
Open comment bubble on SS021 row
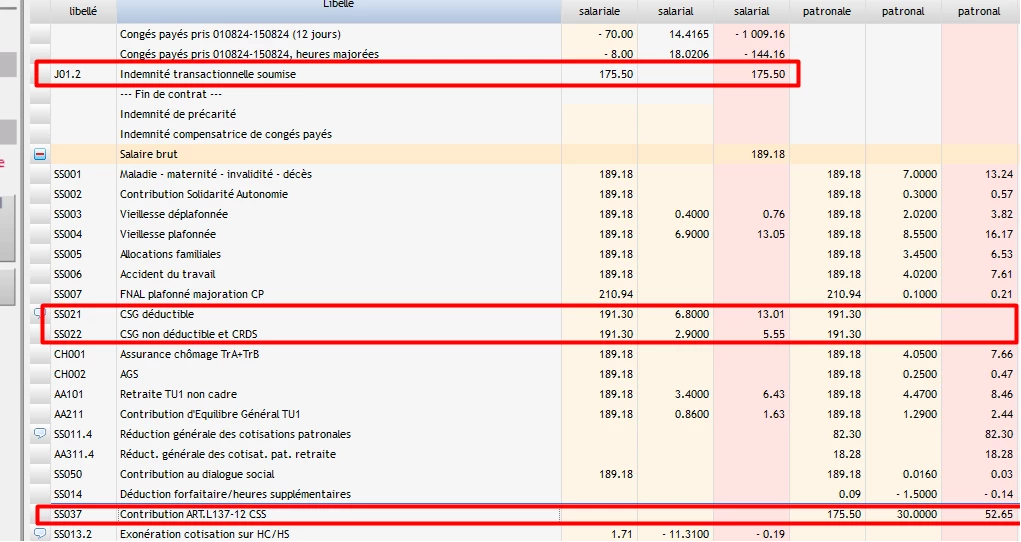tap(38, 313)
